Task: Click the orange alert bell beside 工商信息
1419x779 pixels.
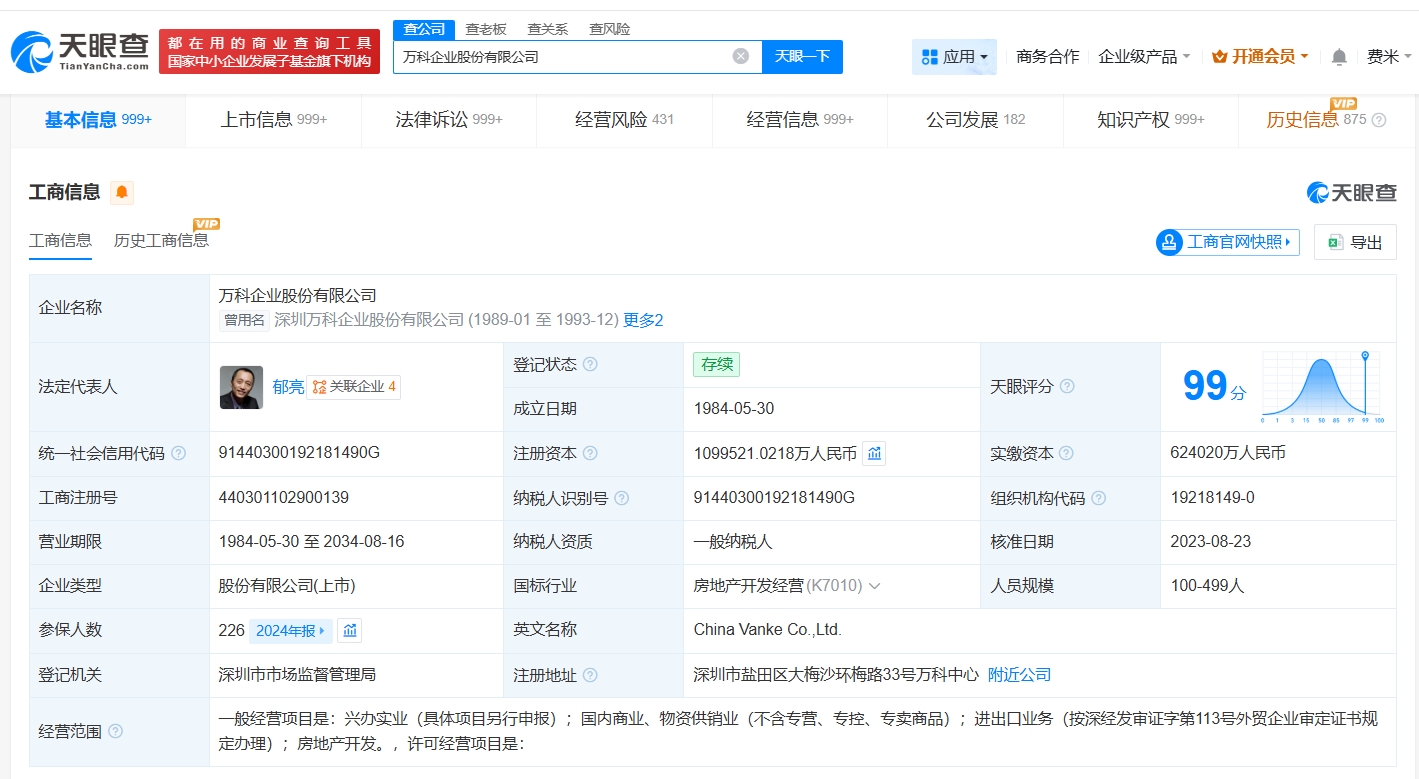Action: pyautogui.click(x=122, y=192)
